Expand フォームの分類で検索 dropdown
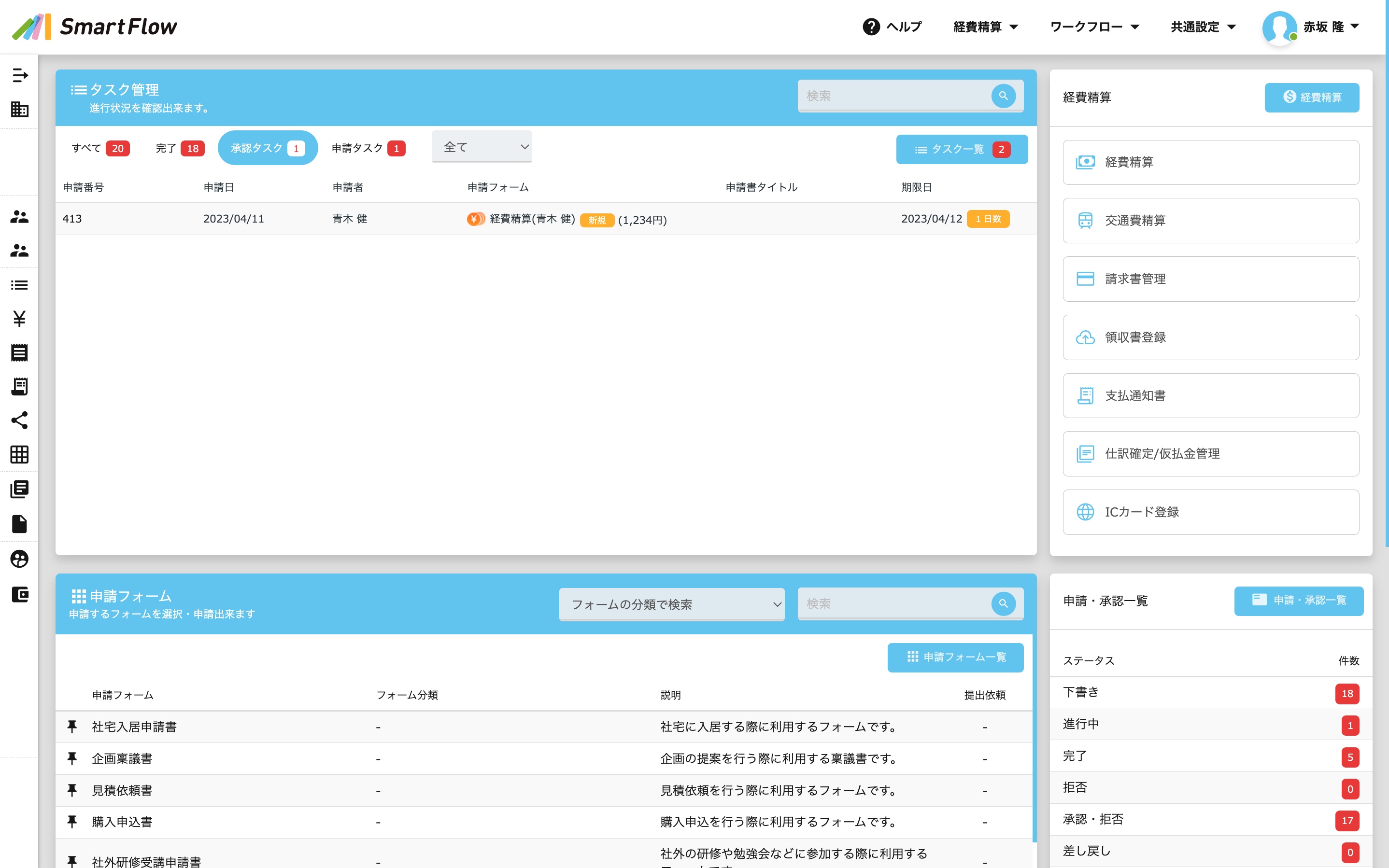The height and width of the screenshot is (868, 1389). [x=671, y=604]
